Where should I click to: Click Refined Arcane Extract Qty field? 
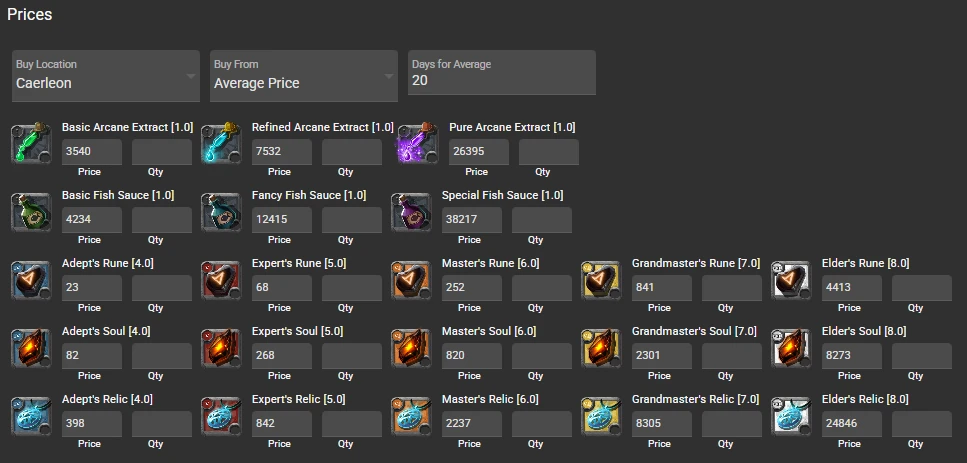[x=351, y=152]
